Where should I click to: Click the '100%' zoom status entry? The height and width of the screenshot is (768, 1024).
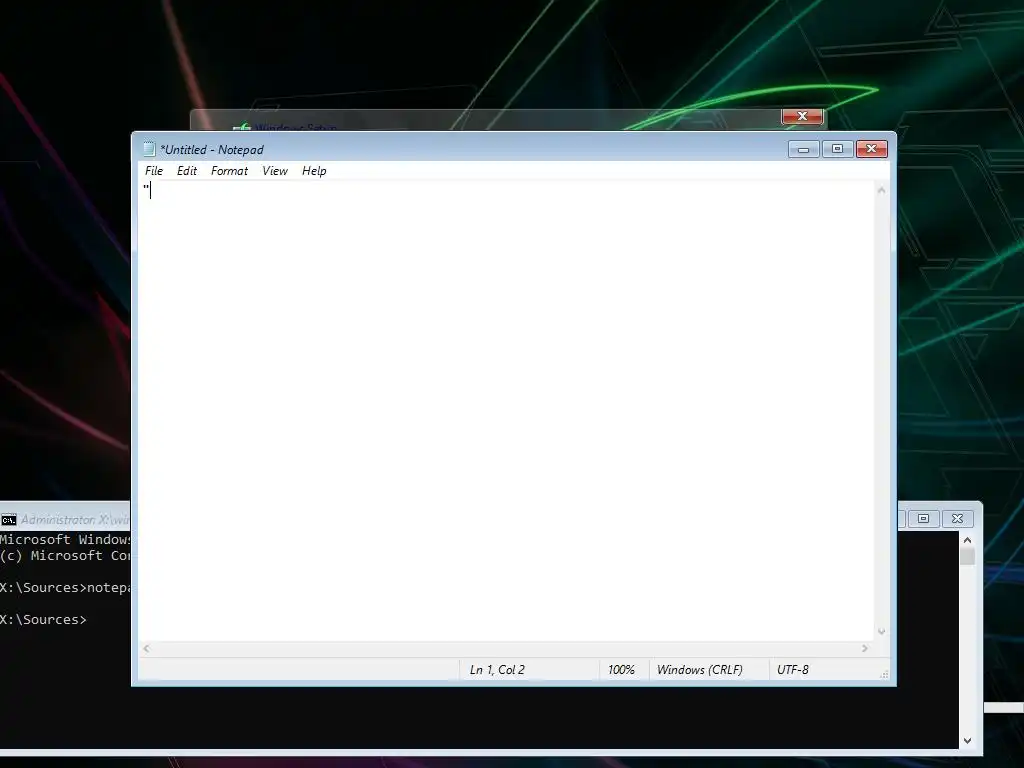coord(621,670)
